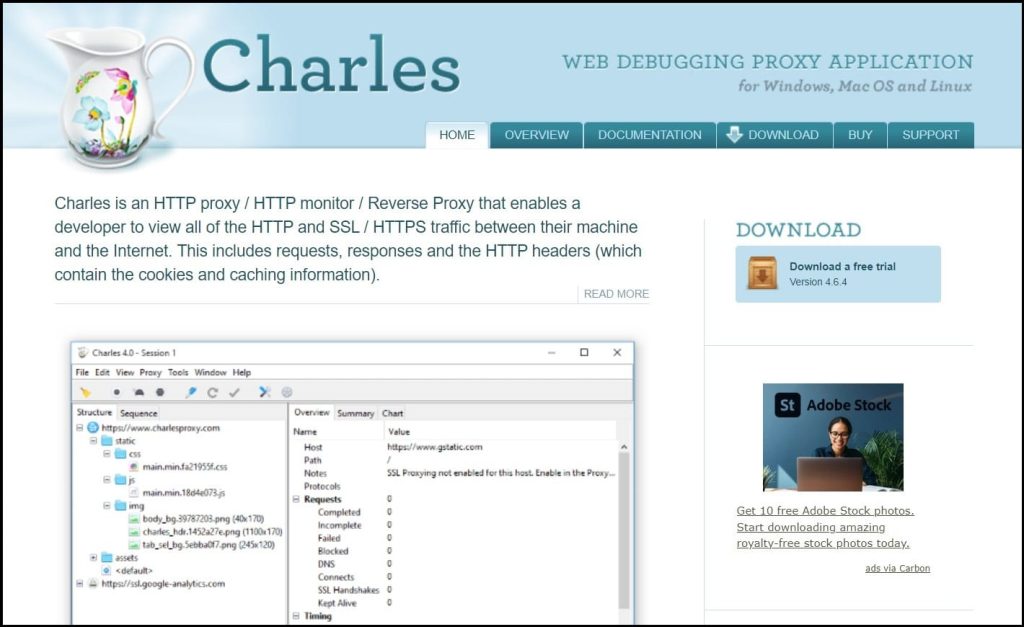Image resolution: width=1024 pixels, height=627 pixels.
Task: Collapse the js folder node
Action: tap(106, 480)
